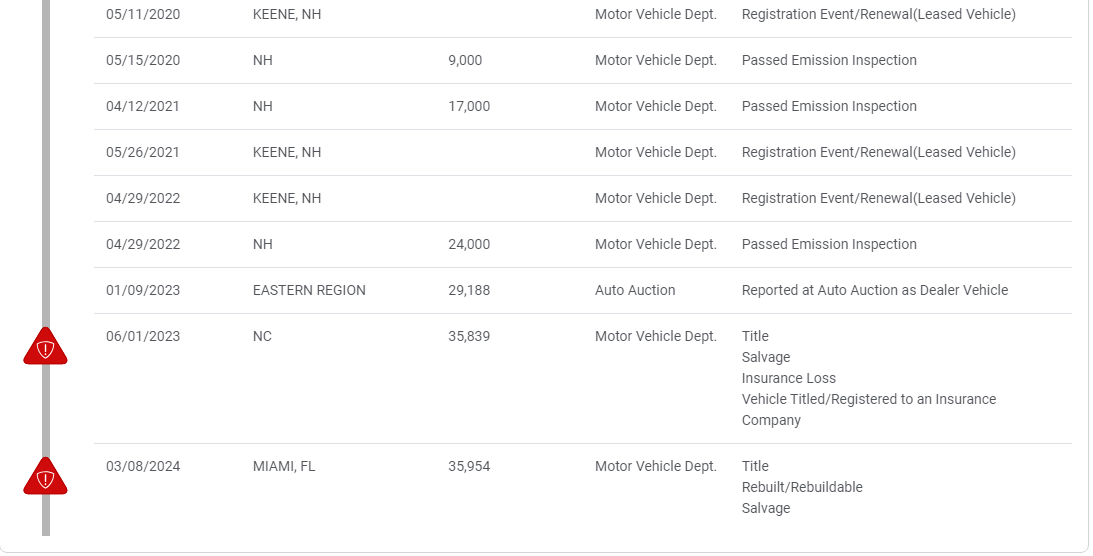Click red warning icon beside 06/01/2023 entry
1093x556 pixels.
(x=45, y=347)
